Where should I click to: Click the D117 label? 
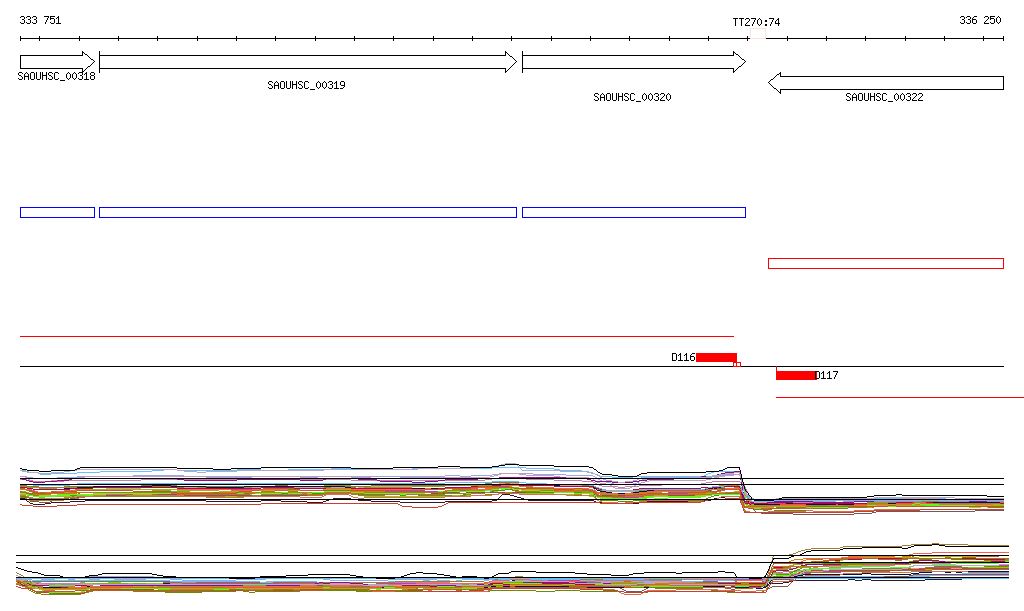[827, 375]
